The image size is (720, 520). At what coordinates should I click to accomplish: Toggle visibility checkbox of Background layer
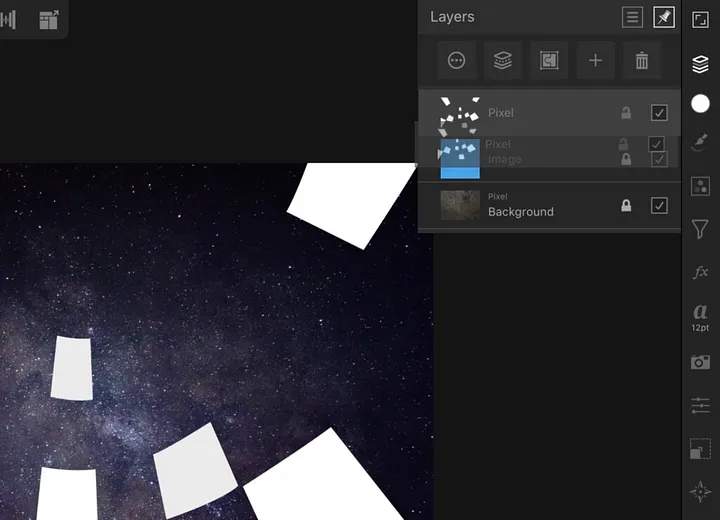(659, 205)
